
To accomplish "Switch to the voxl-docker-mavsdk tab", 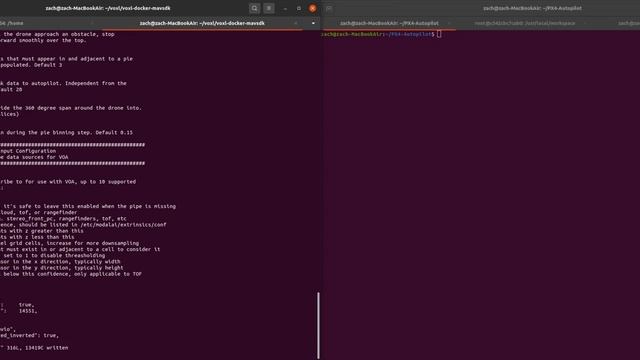I will click(x=202, y=23).
